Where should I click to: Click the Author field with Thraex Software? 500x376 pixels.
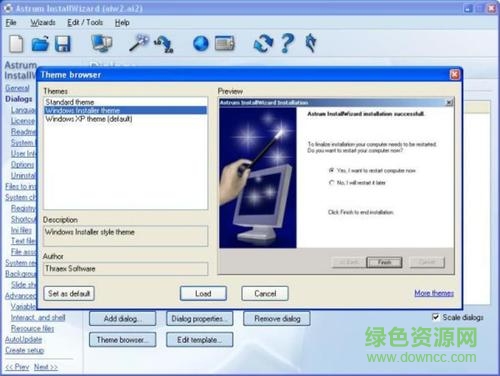click(125, 269)
